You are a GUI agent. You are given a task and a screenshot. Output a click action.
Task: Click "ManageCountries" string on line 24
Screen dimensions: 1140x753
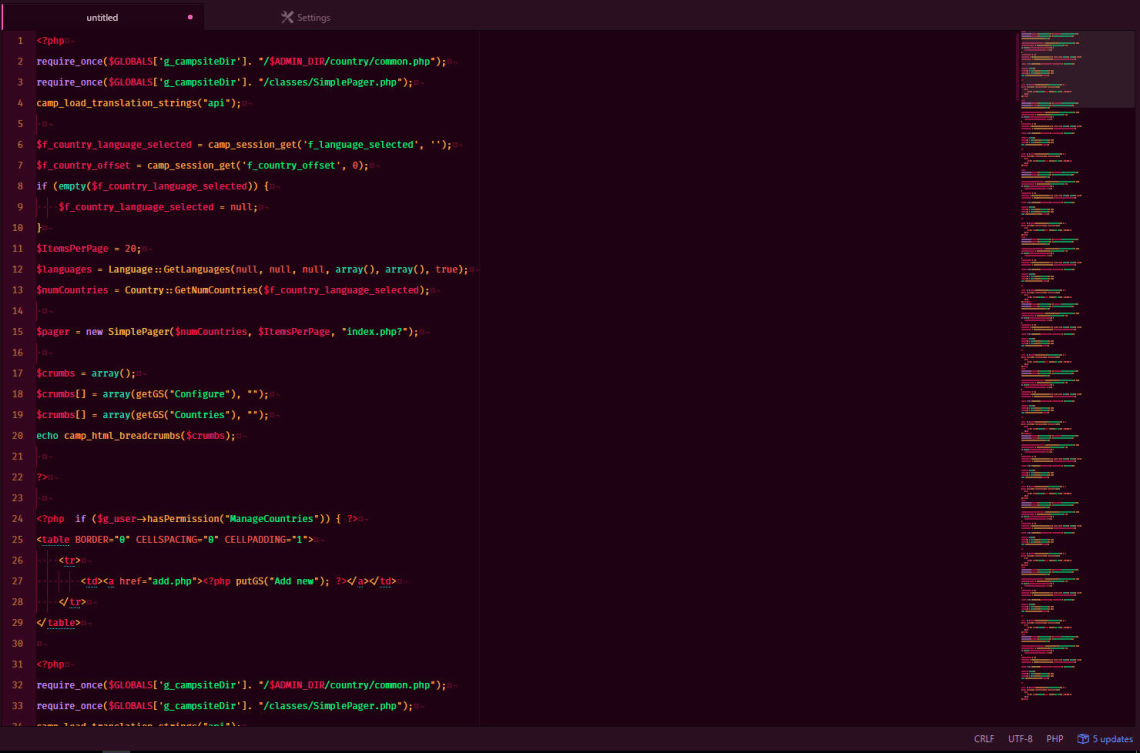[x=272, y=518]
